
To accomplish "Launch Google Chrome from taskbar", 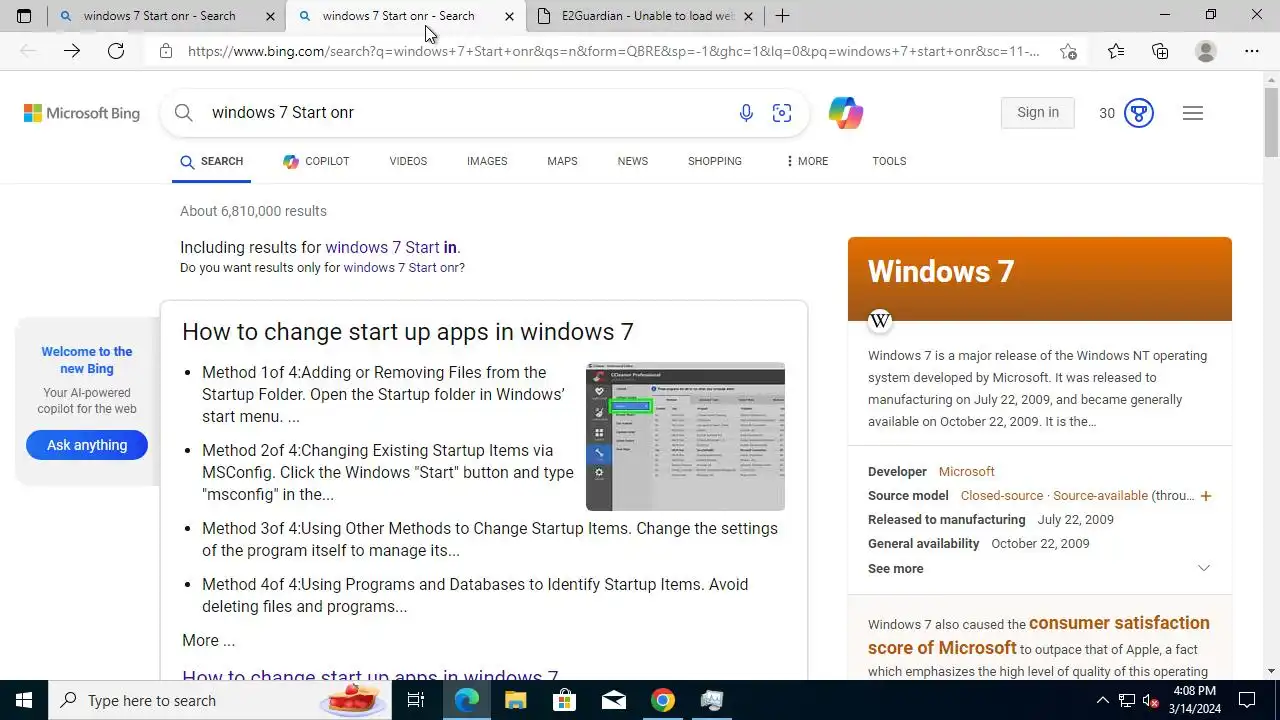I will click(663, 700).
